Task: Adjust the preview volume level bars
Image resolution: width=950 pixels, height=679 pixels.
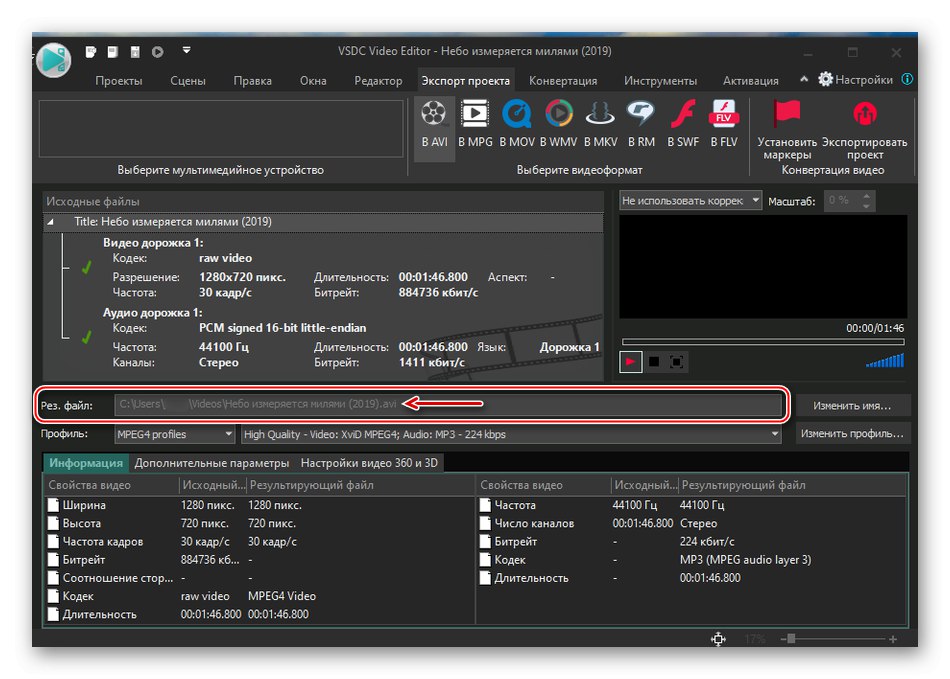Action: 884,362
